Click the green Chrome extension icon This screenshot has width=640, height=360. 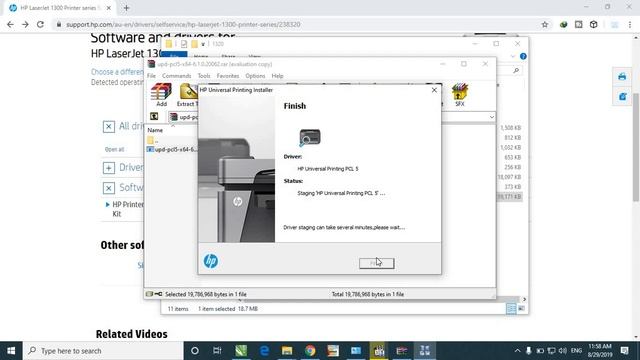[x=564, y=24]
